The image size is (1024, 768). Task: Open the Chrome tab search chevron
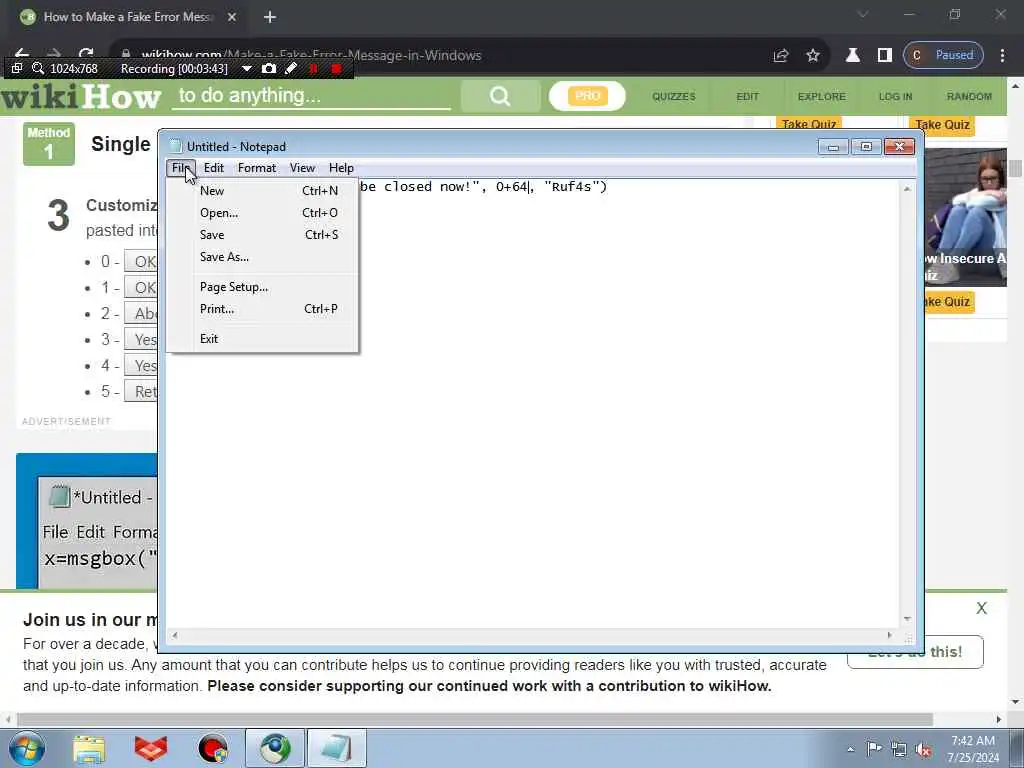point(863,14)
